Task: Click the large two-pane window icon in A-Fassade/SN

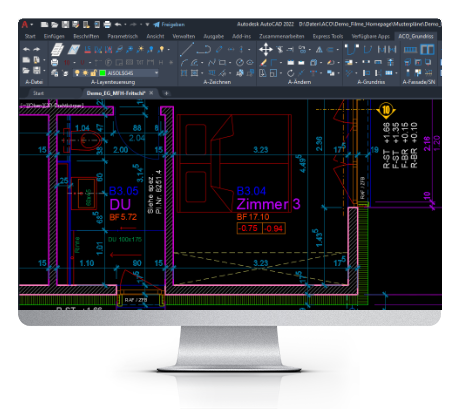Action: coord(427,50)
